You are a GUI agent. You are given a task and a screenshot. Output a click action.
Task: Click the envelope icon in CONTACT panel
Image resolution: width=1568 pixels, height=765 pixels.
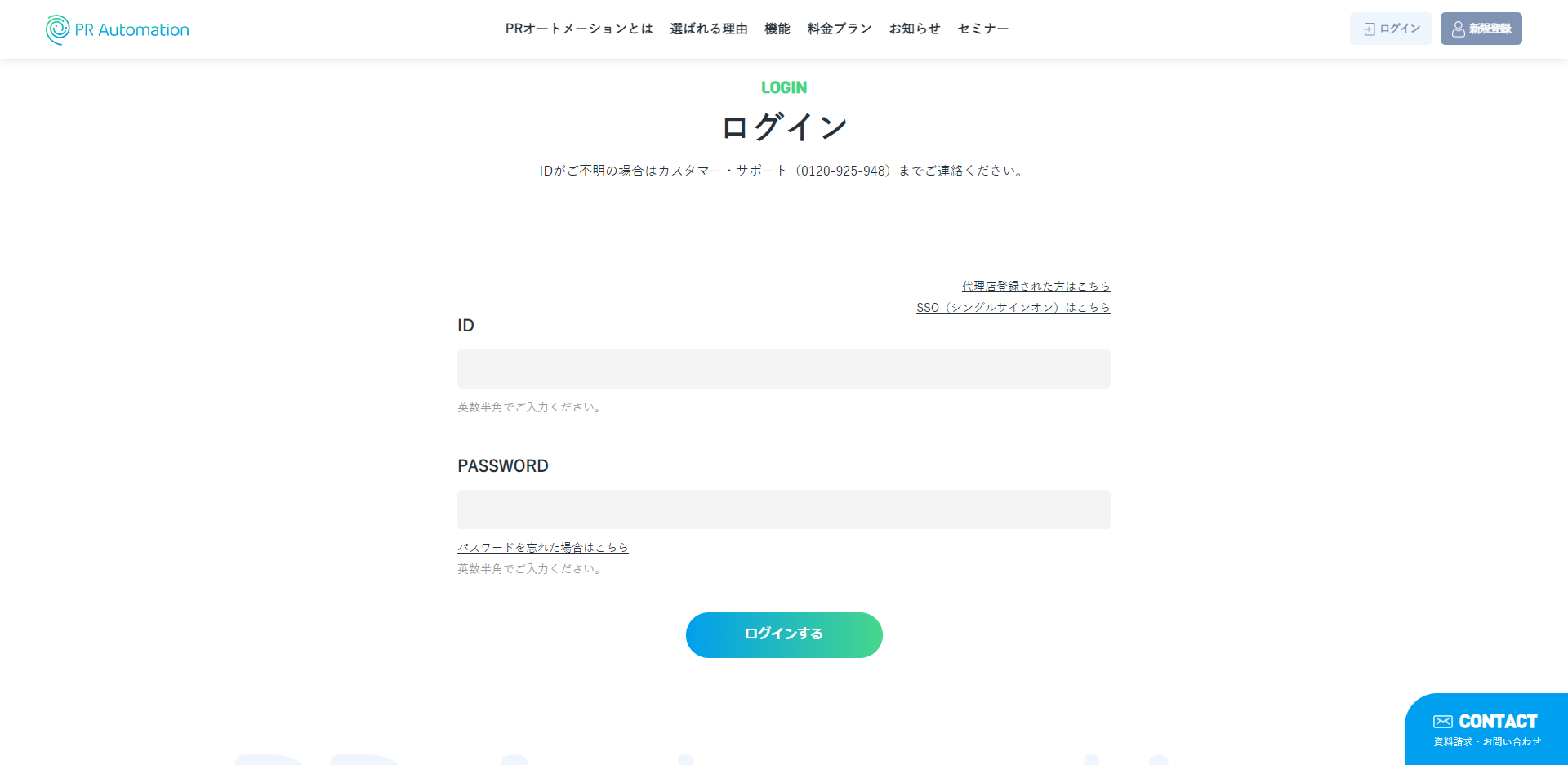click(1443, 722)
